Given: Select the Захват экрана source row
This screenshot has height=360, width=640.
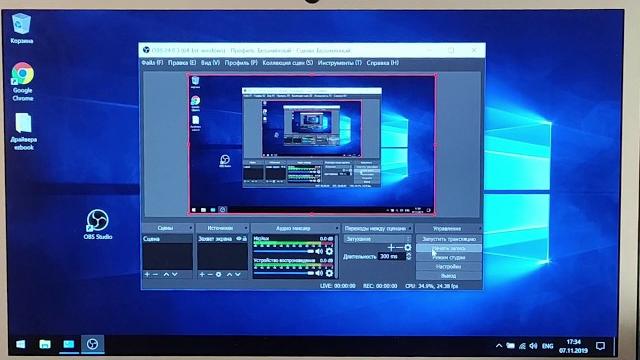Looking at the screenshot, I should tap(222, 239).
